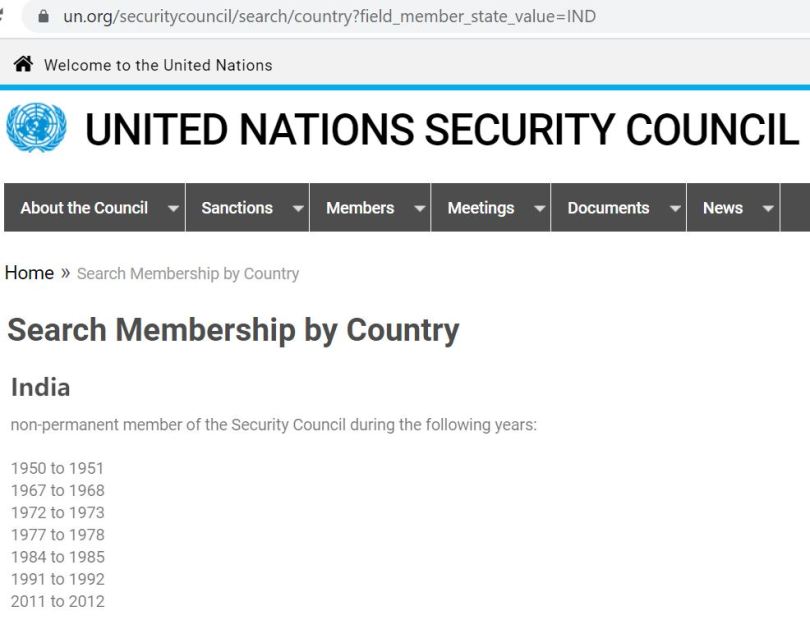Click the United Nations emblem logo
810x620 pixels.
point(36,130)
